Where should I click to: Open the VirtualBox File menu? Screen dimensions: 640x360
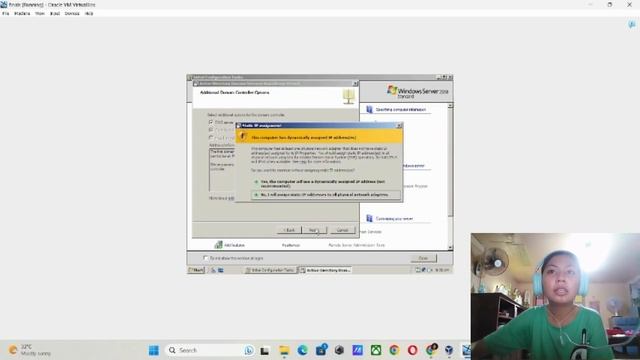(x=6, y=13)
